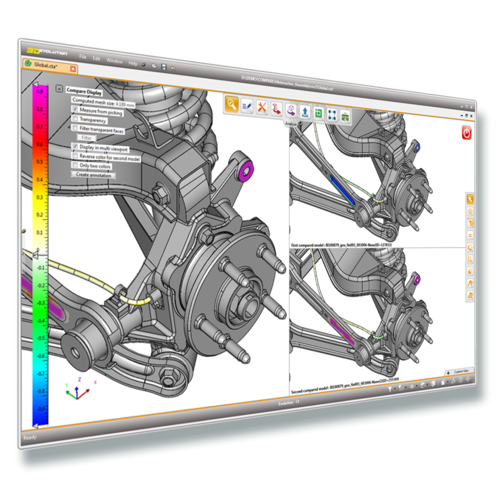Adjust top marker of color scale
Image resolution: width=500 pixels, height=500 pixels.
tap(36, 84)
